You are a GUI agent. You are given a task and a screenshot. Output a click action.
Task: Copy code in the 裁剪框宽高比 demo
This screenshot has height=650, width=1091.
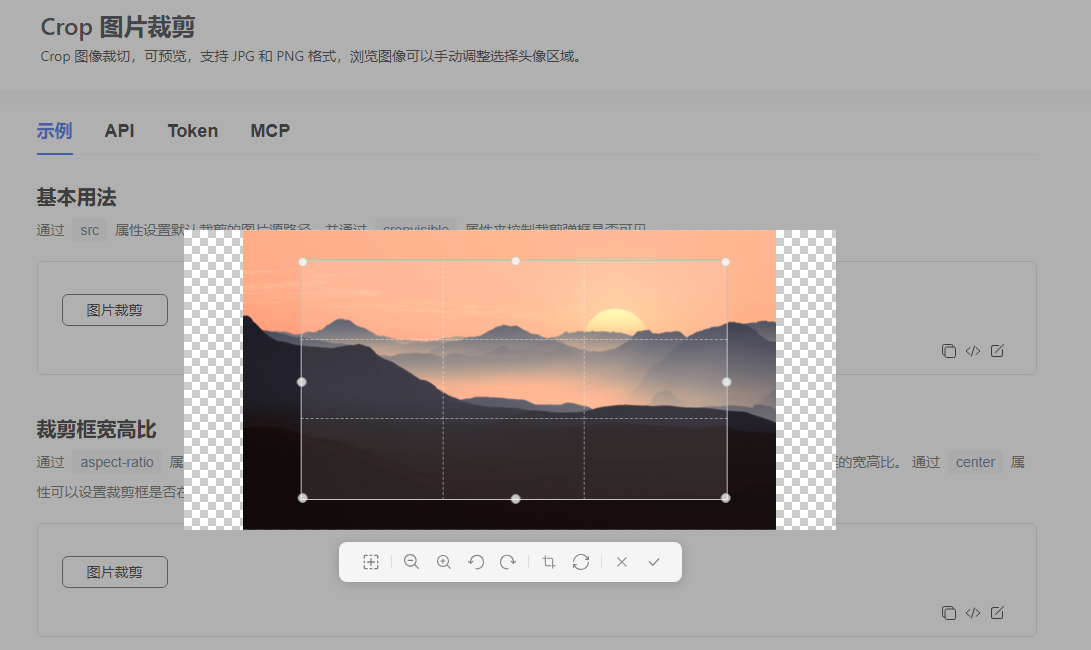click(948, 612)
